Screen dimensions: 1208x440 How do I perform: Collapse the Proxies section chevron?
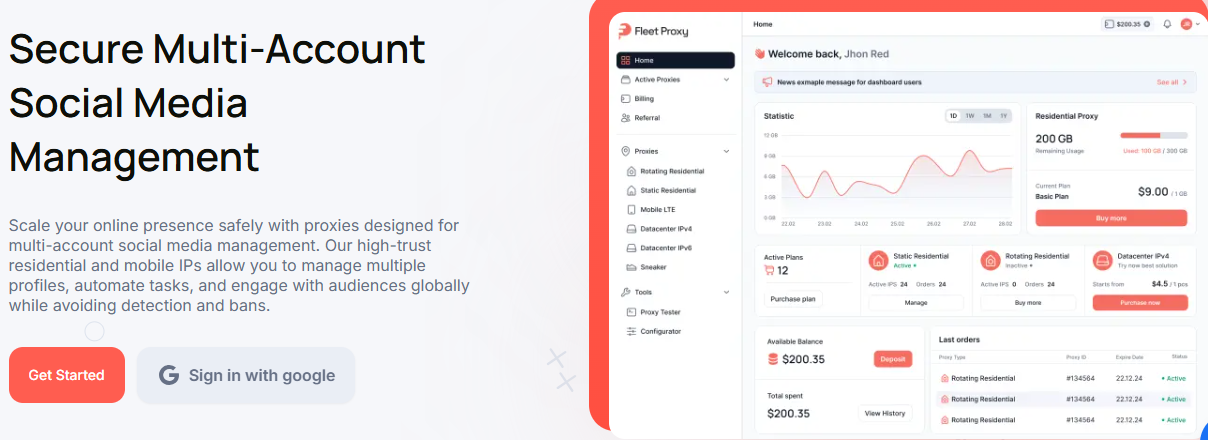[x=726, y=151]
